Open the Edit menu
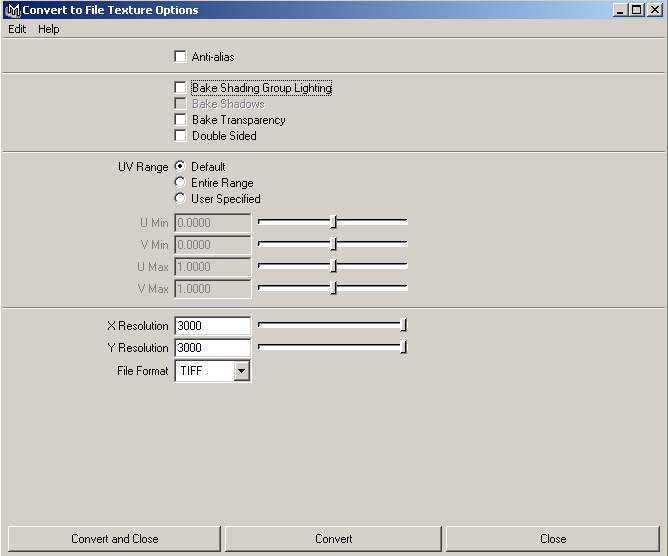668x556 pixels. (17, 29)
